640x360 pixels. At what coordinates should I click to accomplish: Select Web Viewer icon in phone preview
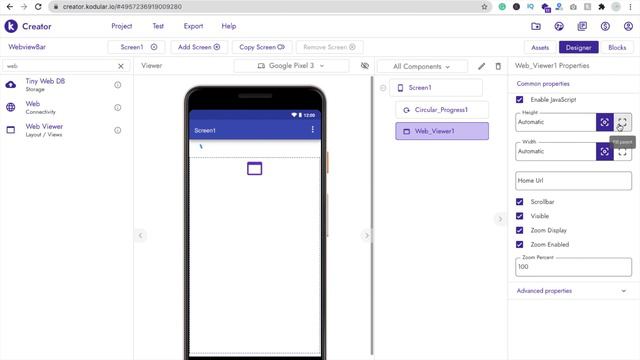(x=254, y=169)
